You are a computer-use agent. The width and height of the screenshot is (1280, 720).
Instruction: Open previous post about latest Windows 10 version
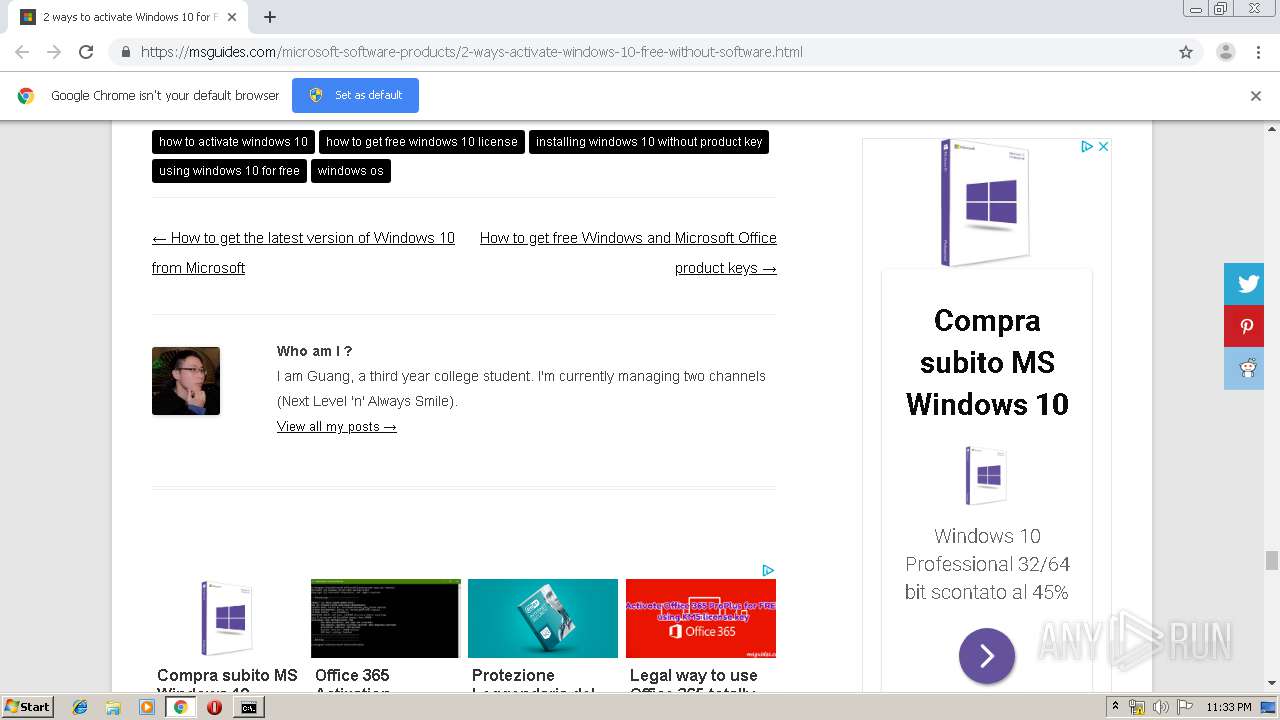point(303,253)
